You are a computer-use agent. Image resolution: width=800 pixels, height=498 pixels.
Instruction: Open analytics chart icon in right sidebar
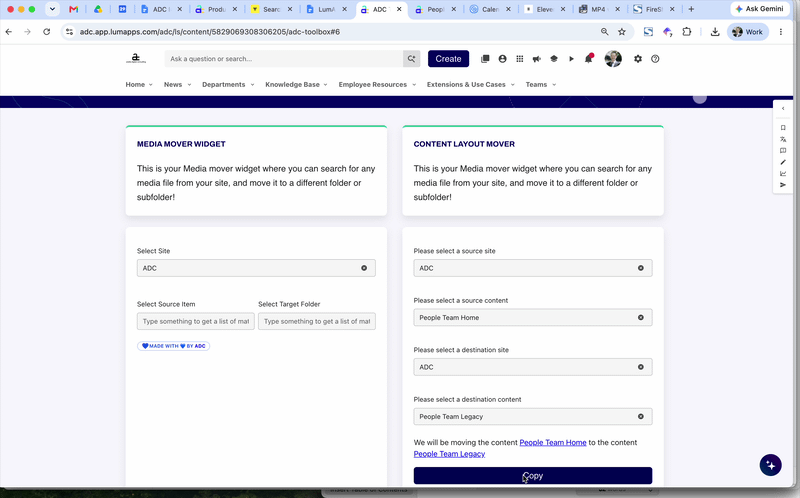click(x=783, y=173)
